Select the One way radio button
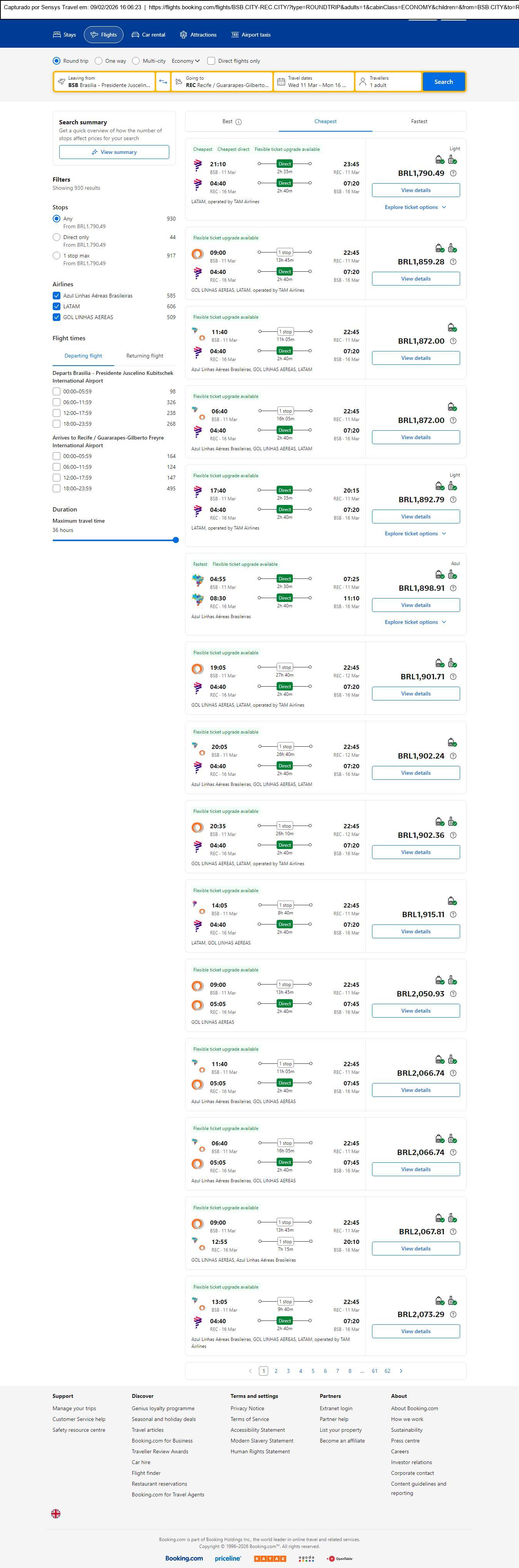Viewport: 519px width, 1568px height. (x=98, y=61)
